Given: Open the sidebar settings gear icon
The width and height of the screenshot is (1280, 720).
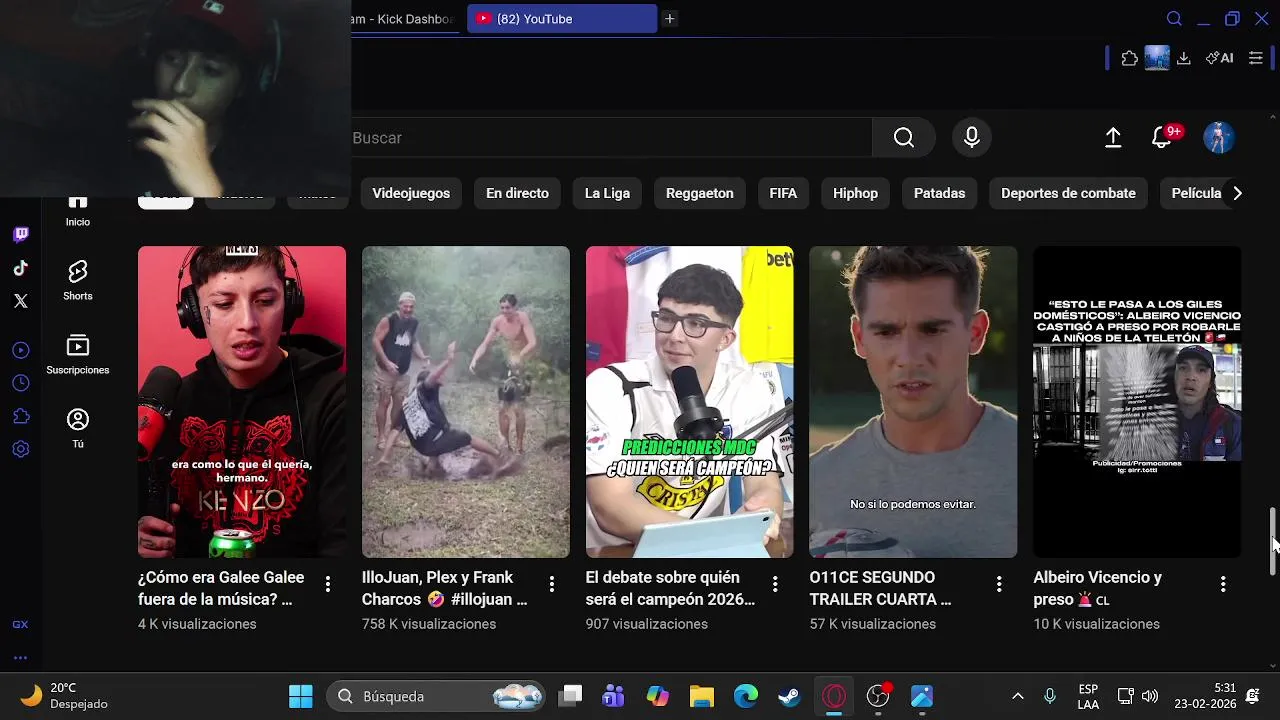Looking at the screenshot, I should tap(21, 449).
